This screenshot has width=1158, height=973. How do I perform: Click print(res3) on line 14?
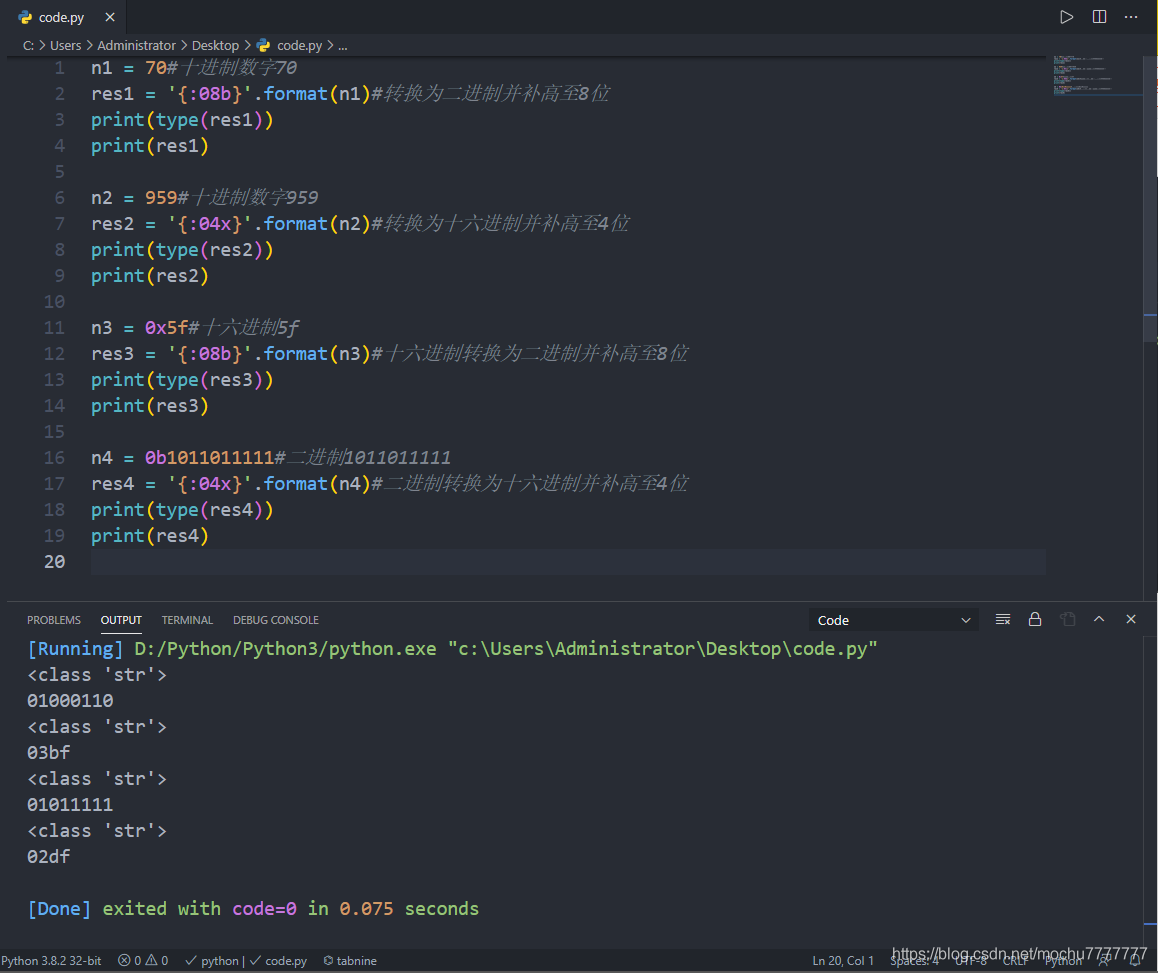[x=150, y=406]
